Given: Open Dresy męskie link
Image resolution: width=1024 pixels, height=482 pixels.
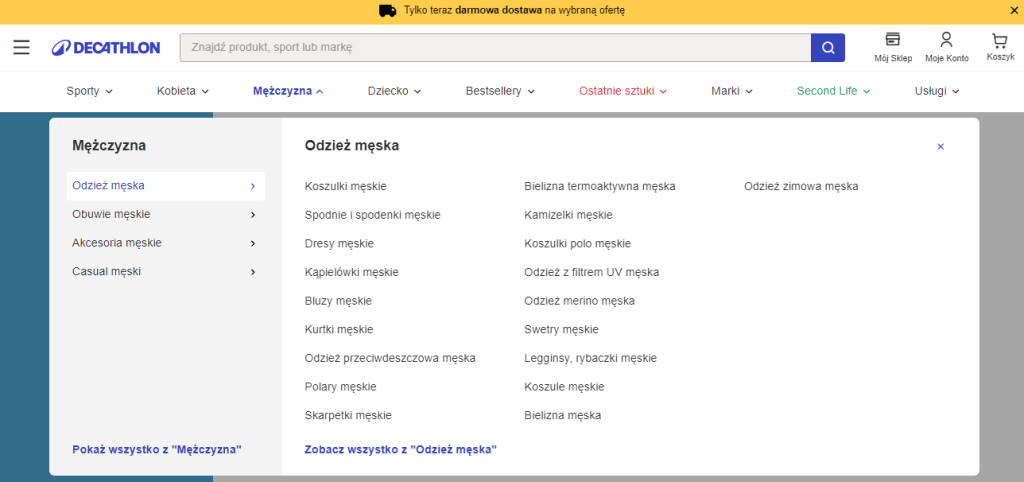Looking at the screenshot, I should [339, 244].
